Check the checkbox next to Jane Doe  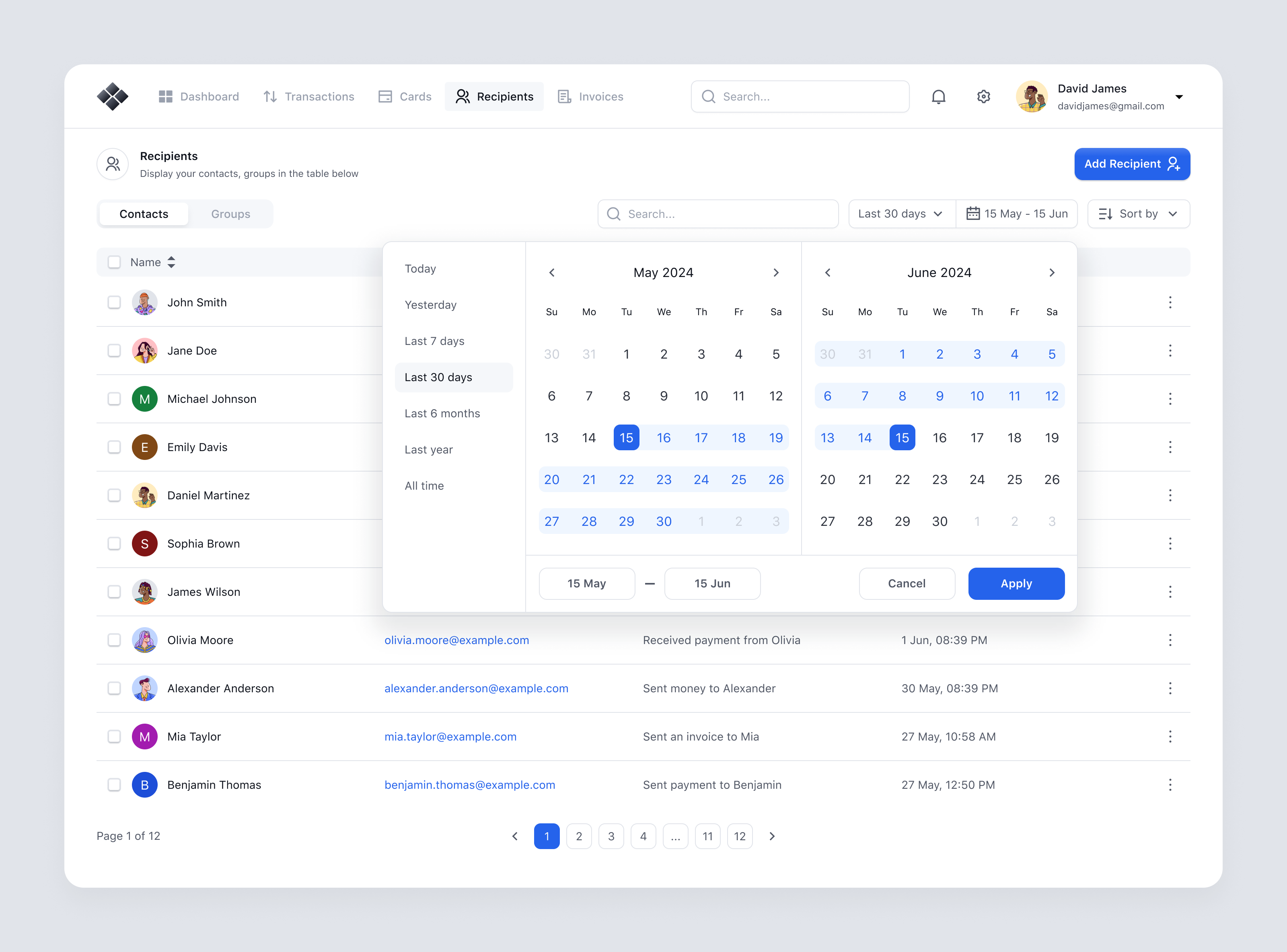point(113,351)
